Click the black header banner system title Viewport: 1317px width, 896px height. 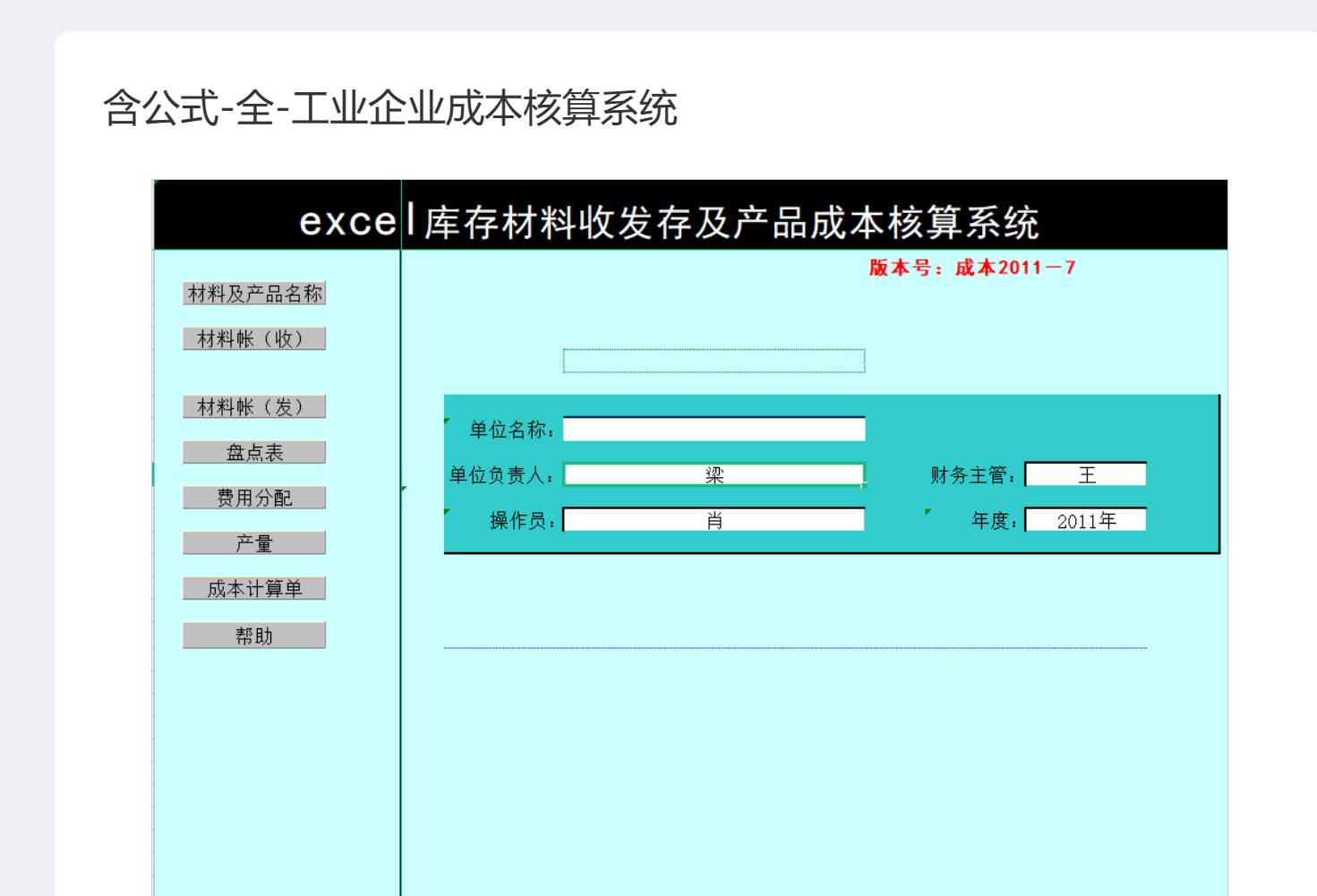pyautogui.click(x=669, y=222)
